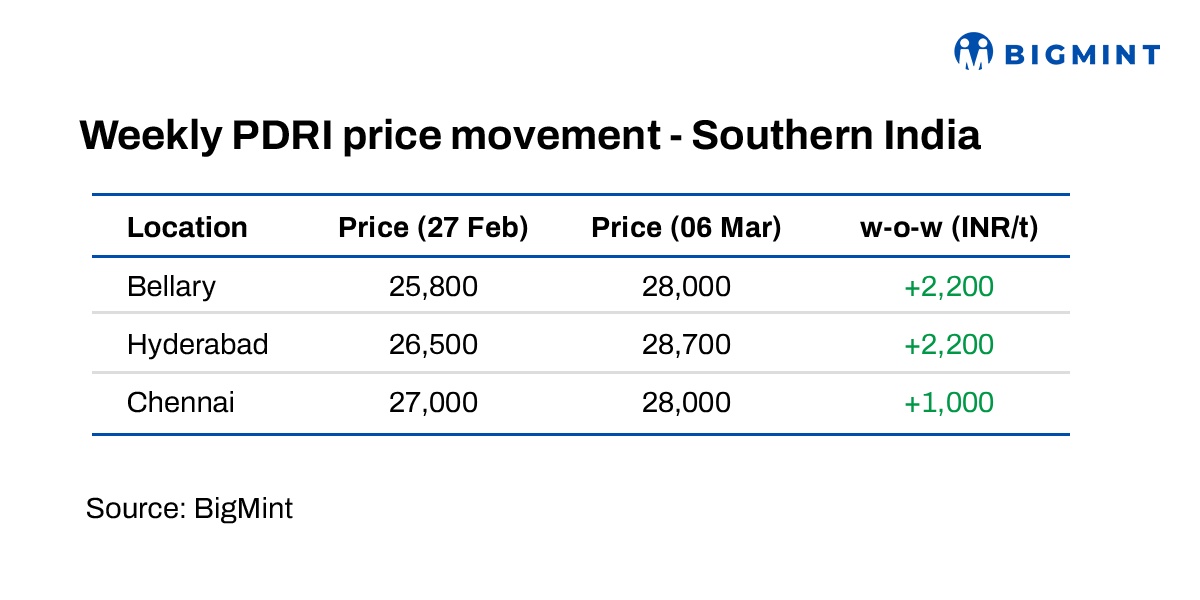Click the Price (27 Feb) column header

(x=433, y=228)
